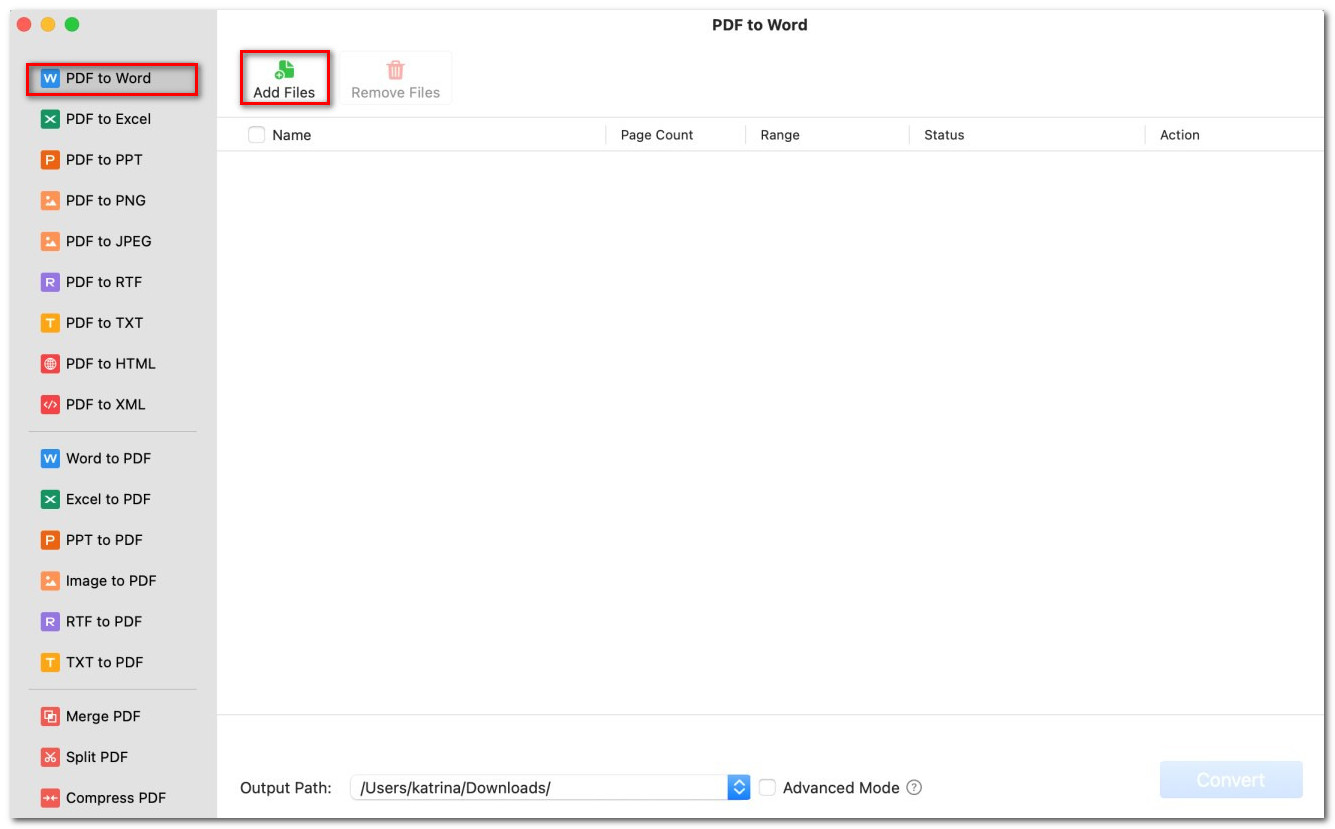Open the Merge PDF tool icon
Viewport: 1335px width, 829px height.
pyautogui.click(x=50, y=717)
